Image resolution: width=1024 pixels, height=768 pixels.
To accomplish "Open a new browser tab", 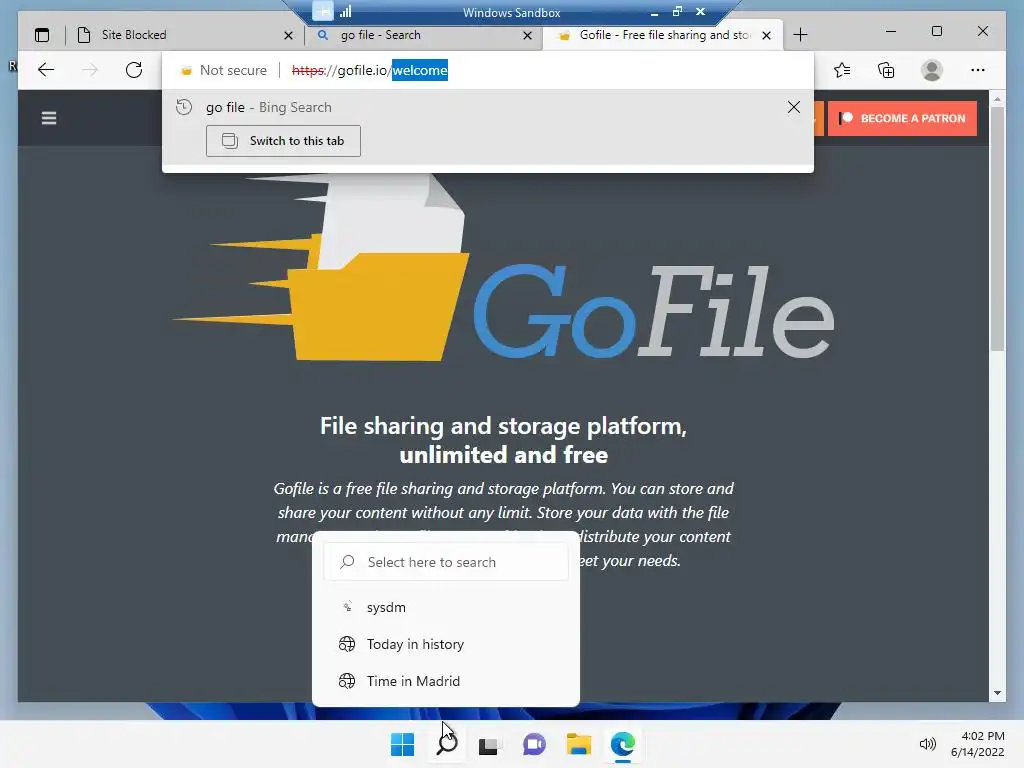I will [x=800, y=35].
